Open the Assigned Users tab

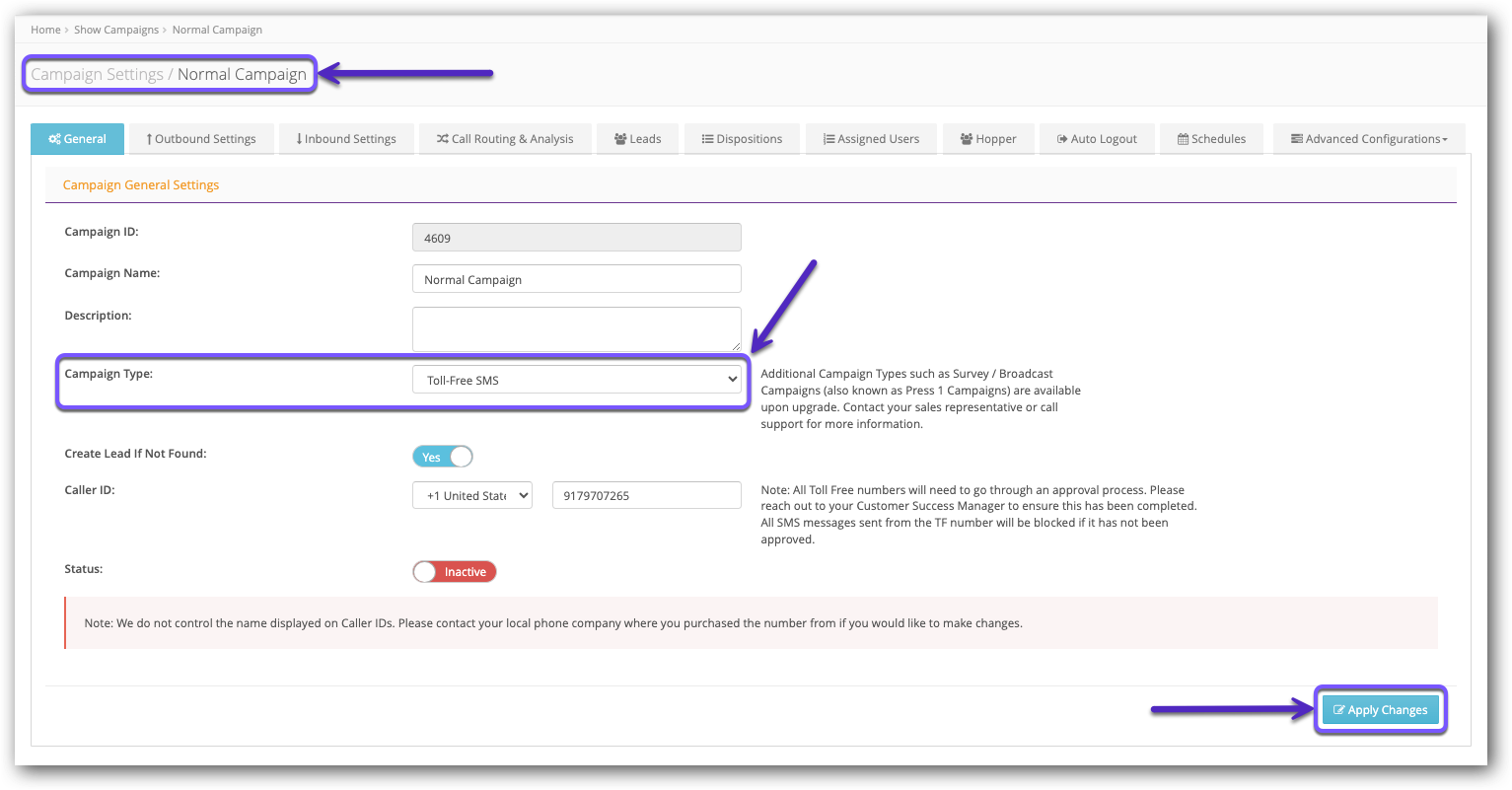871,139
